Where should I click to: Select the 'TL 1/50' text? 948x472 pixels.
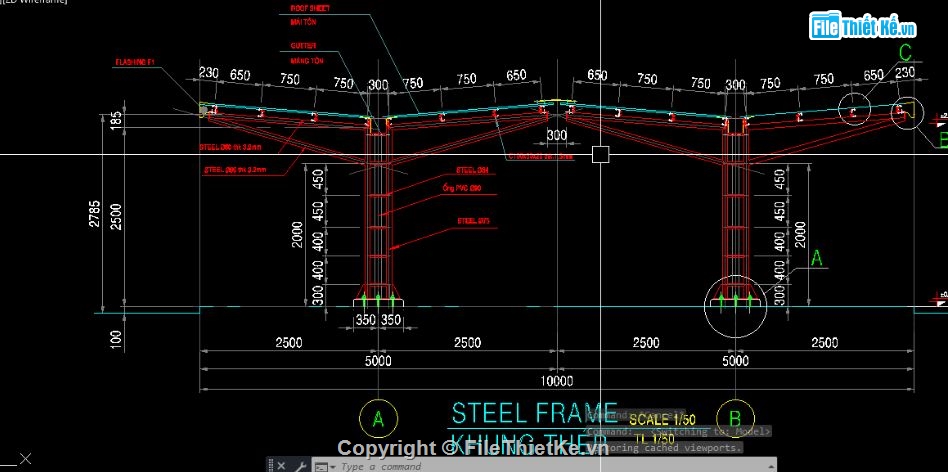[x=655, y=438]
